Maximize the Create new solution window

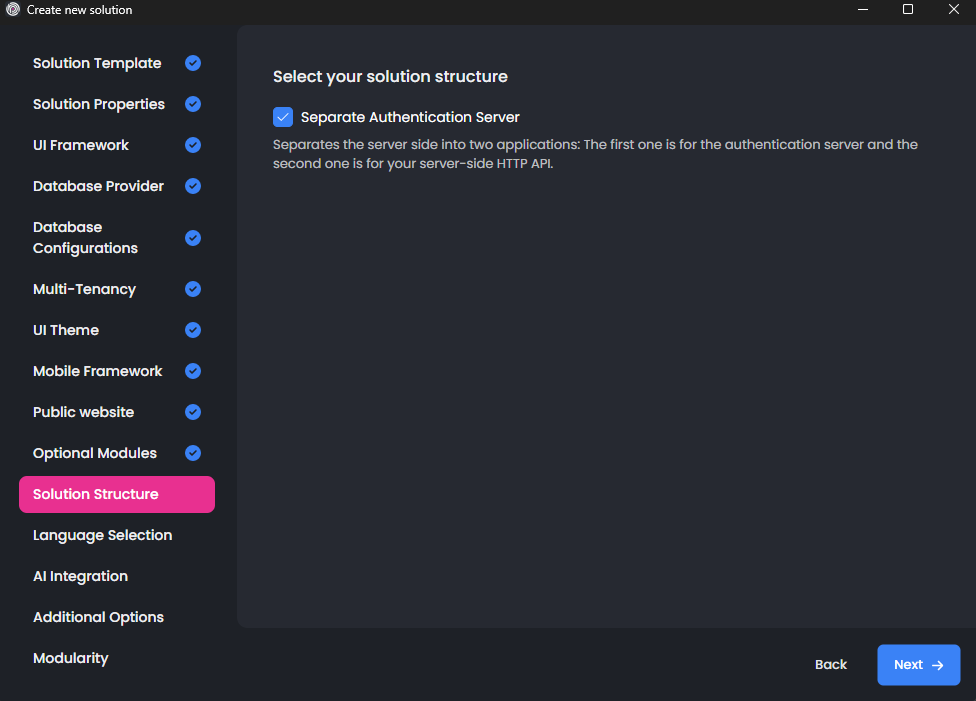[908, 10]
